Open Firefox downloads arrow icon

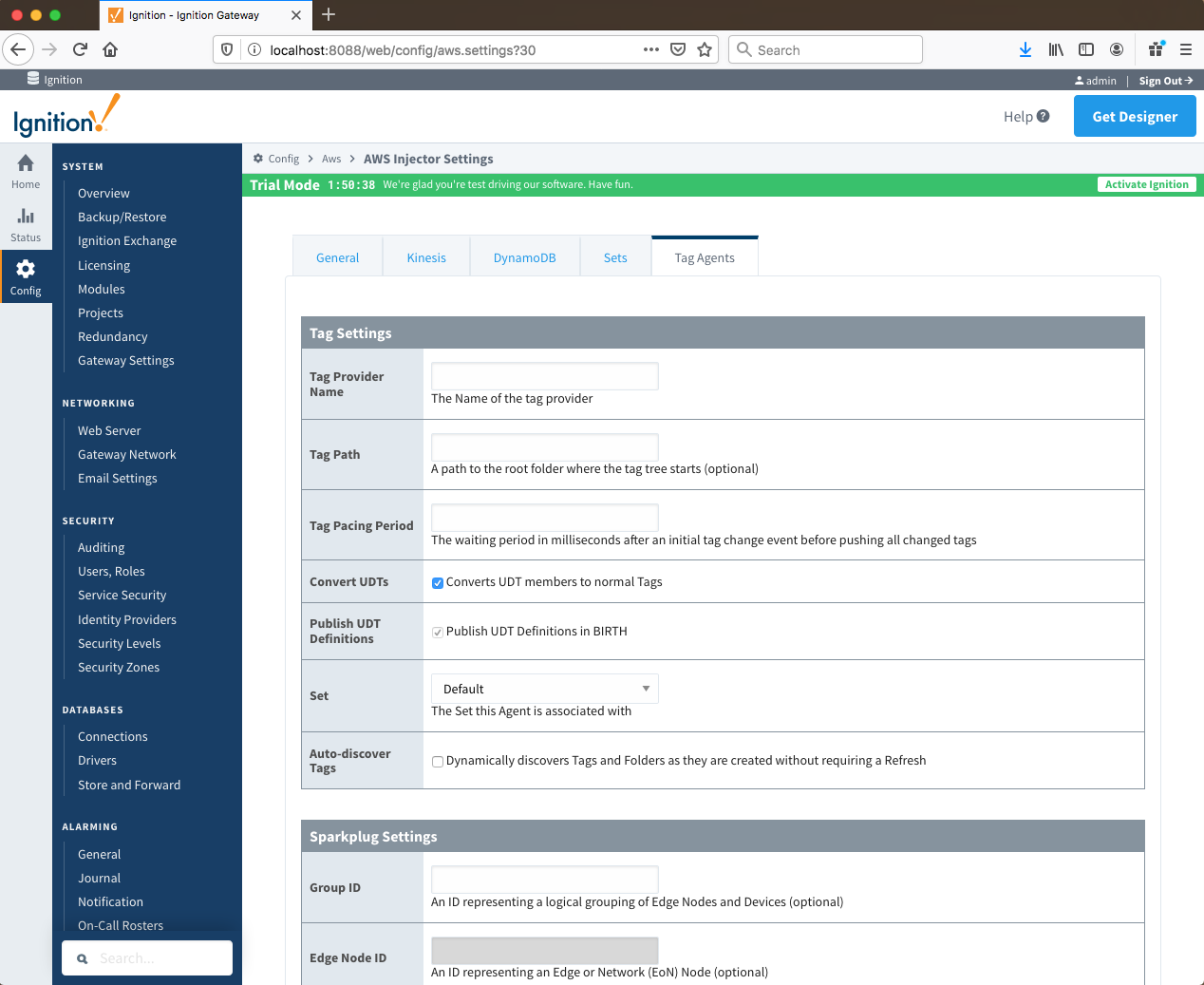[1025, 49]
